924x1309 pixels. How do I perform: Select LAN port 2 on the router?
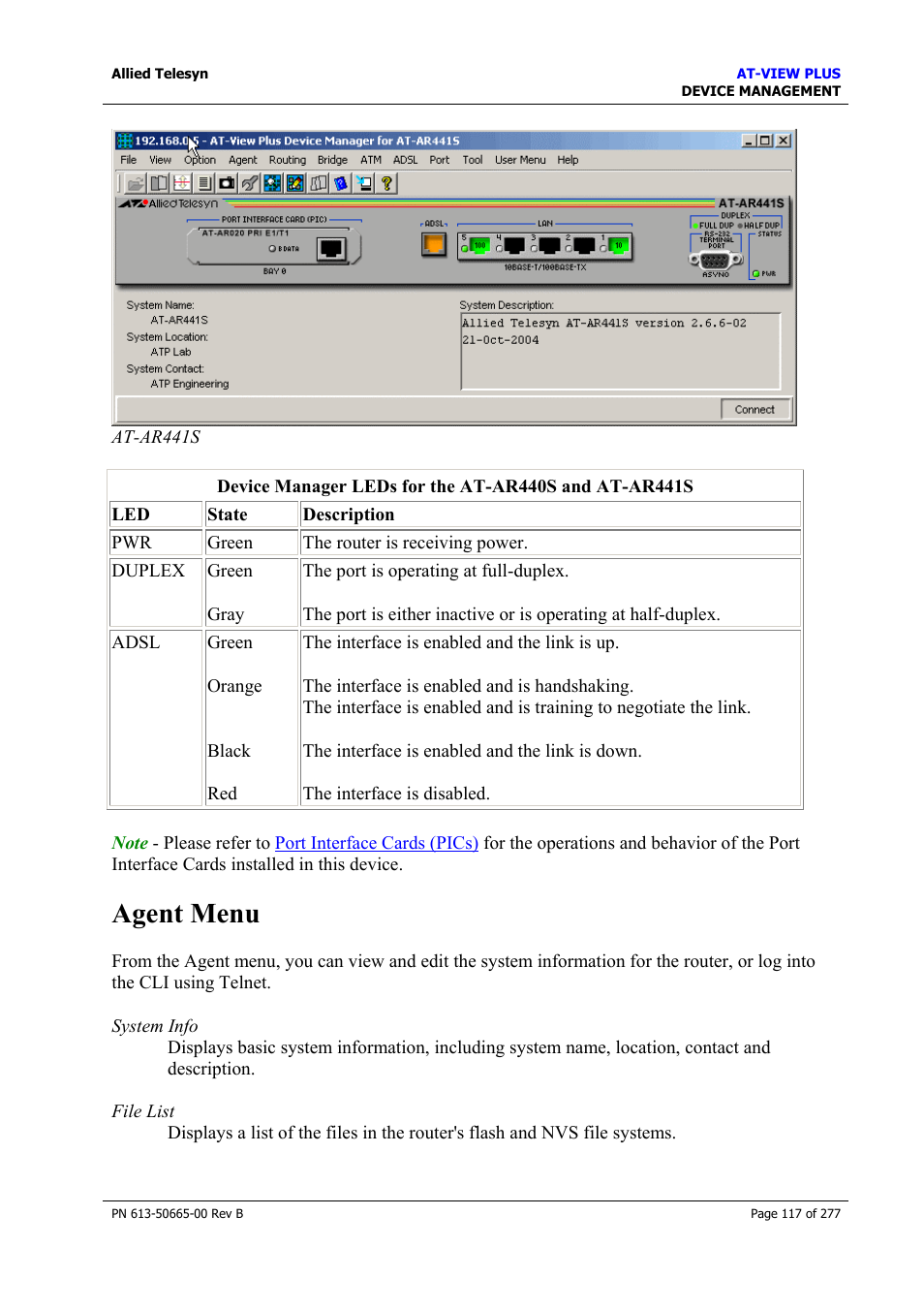tap(584, 245)
